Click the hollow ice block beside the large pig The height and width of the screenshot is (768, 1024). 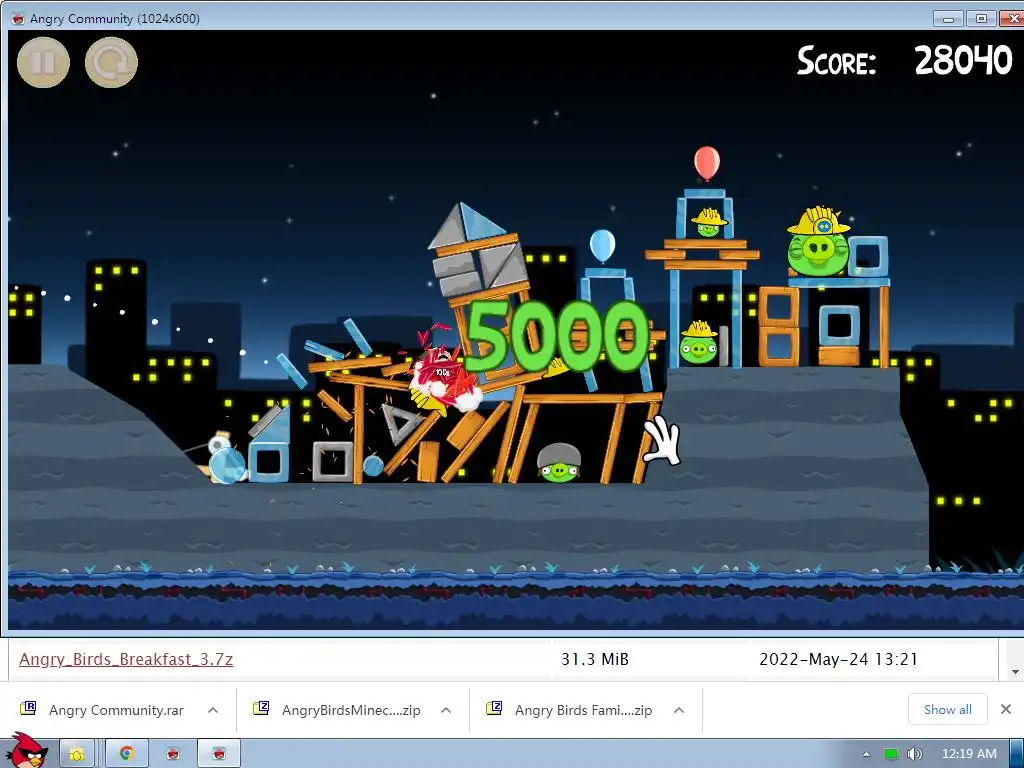click(868, 256)
